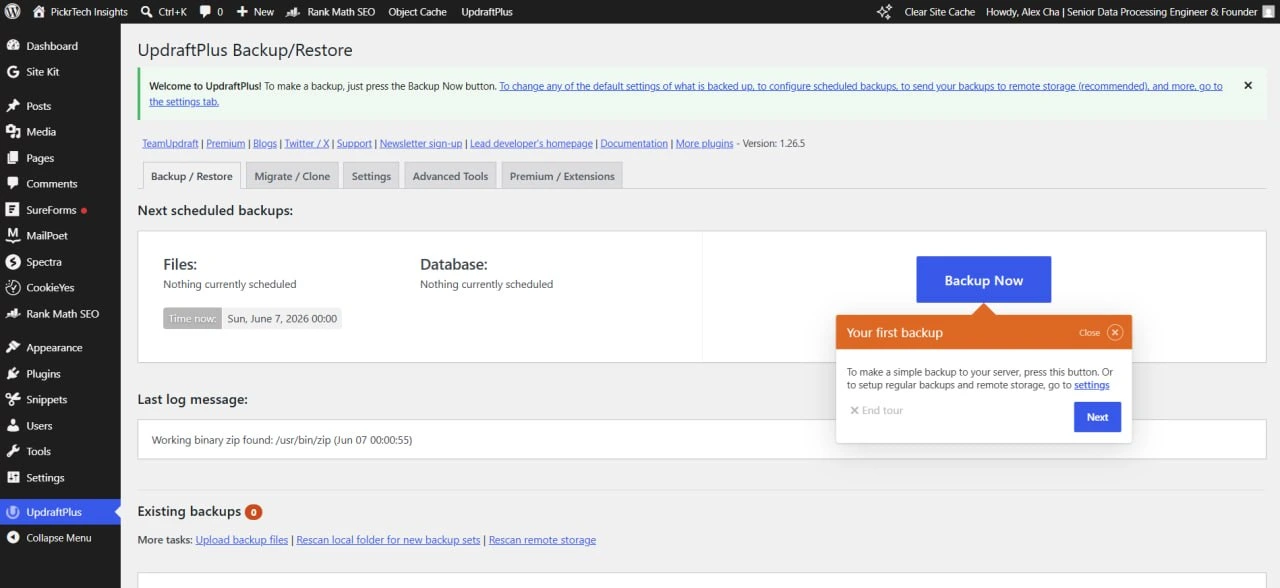Collapse the admin sidebar menu
This screenshot has height=588, width=1280.
60,538
